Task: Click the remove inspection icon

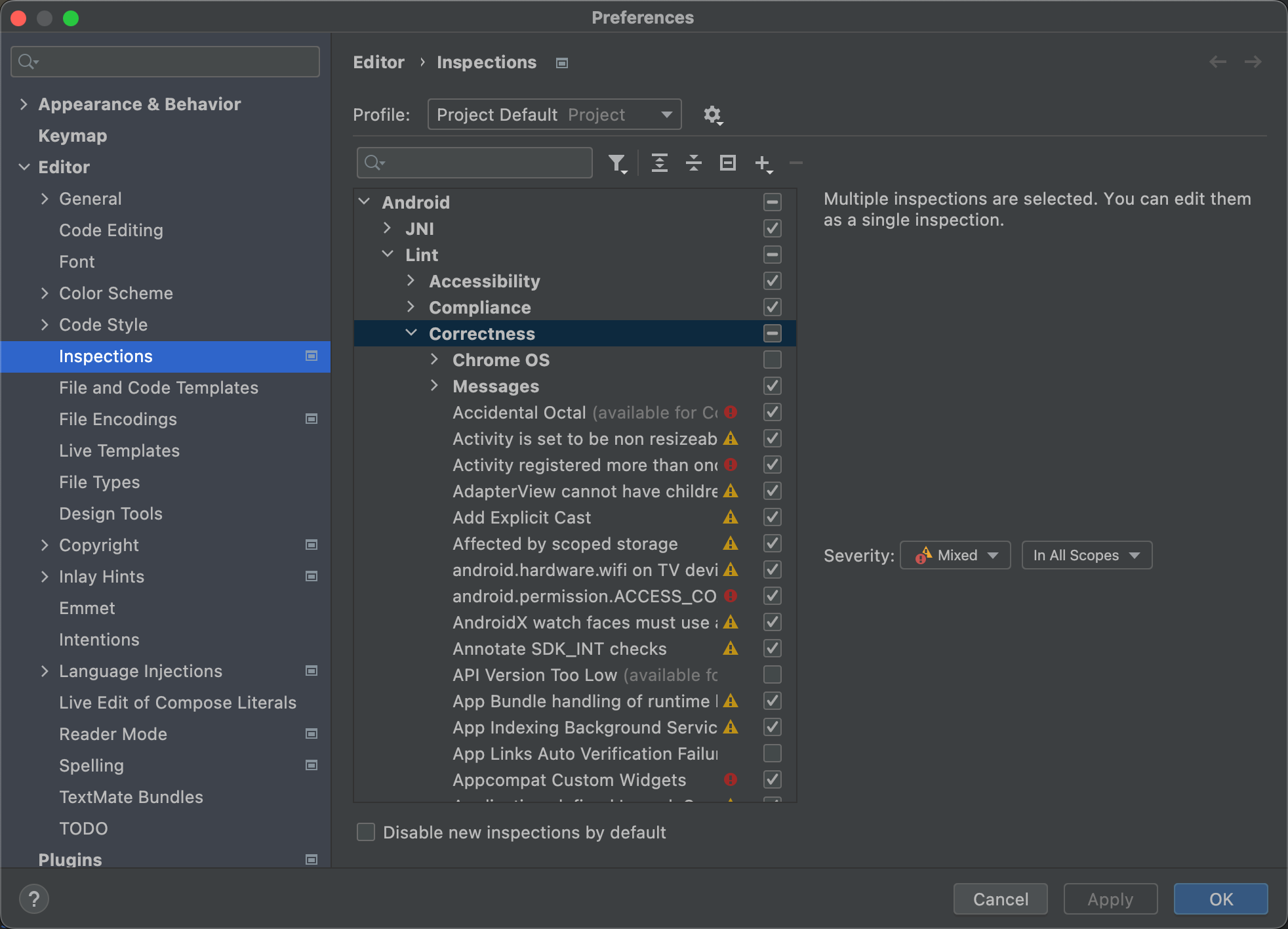Action: [796, 162]
